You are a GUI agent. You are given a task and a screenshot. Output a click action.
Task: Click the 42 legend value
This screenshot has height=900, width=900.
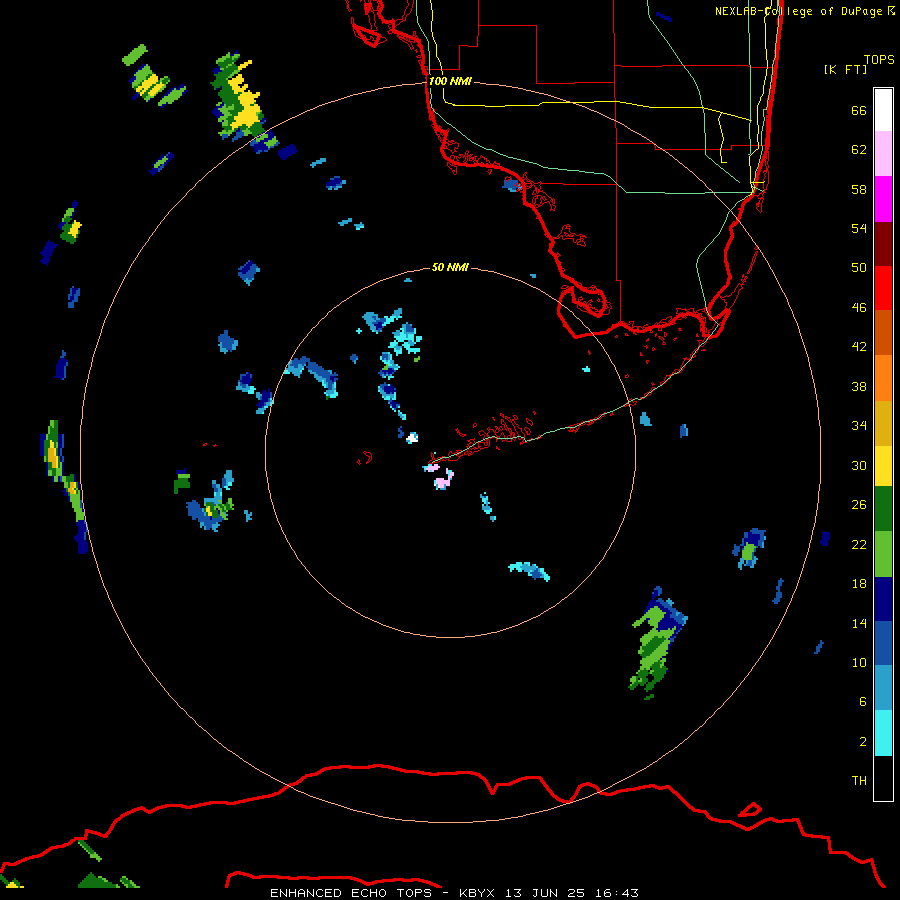point(859,347)
